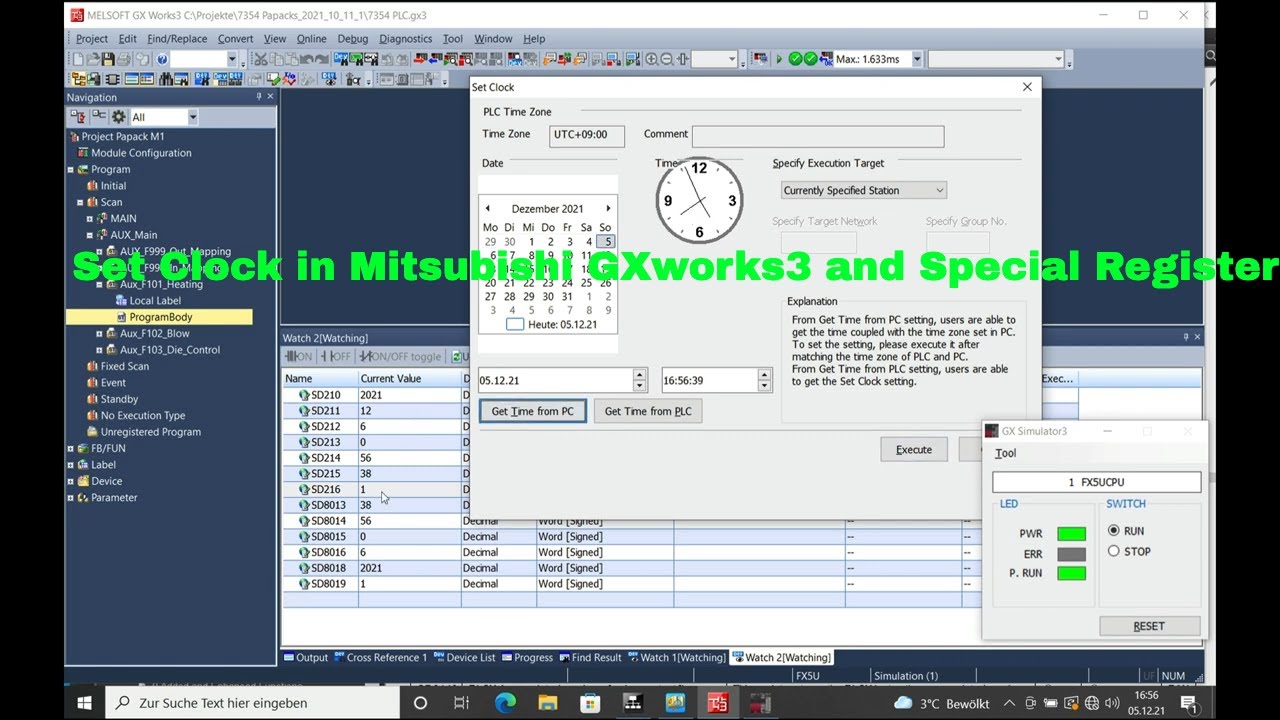Click the time field showing 16:56:39
The height and width of the screenshot is (720, 1280).
tap(710, 380)
